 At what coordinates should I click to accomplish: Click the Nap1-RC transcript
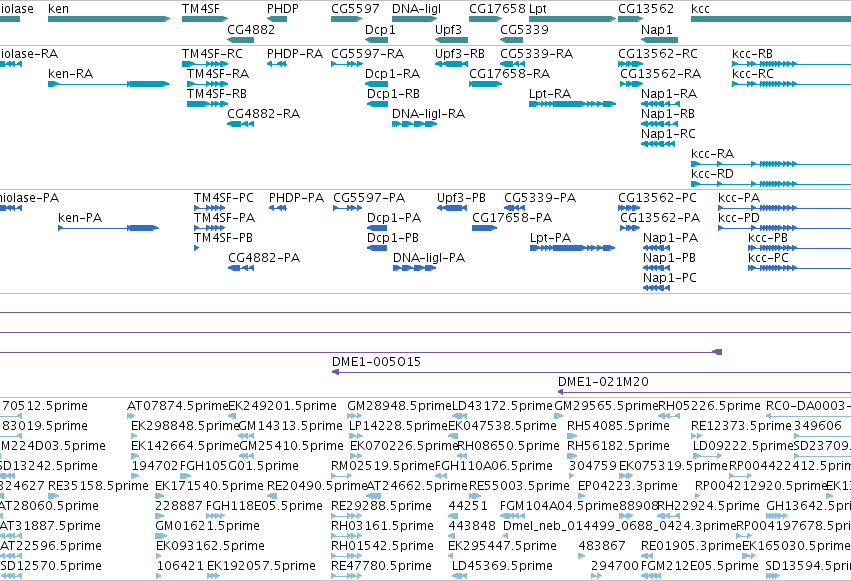[656, 144]
